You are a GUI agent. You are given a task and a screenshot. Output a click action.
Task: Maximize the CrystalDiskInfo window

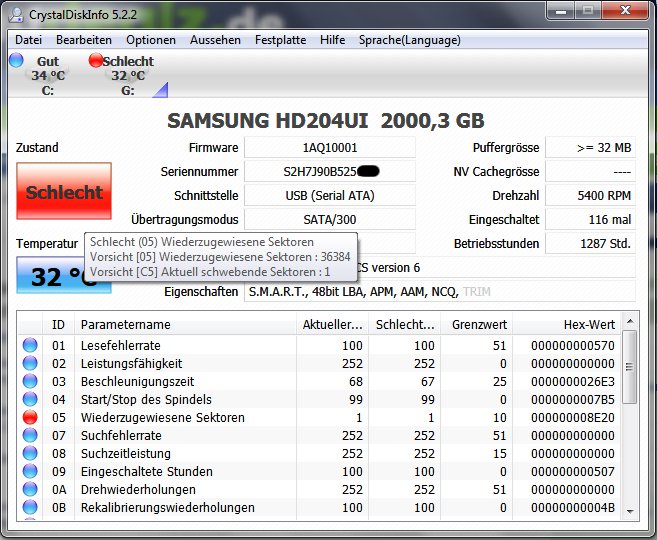(x=588, y=10)
